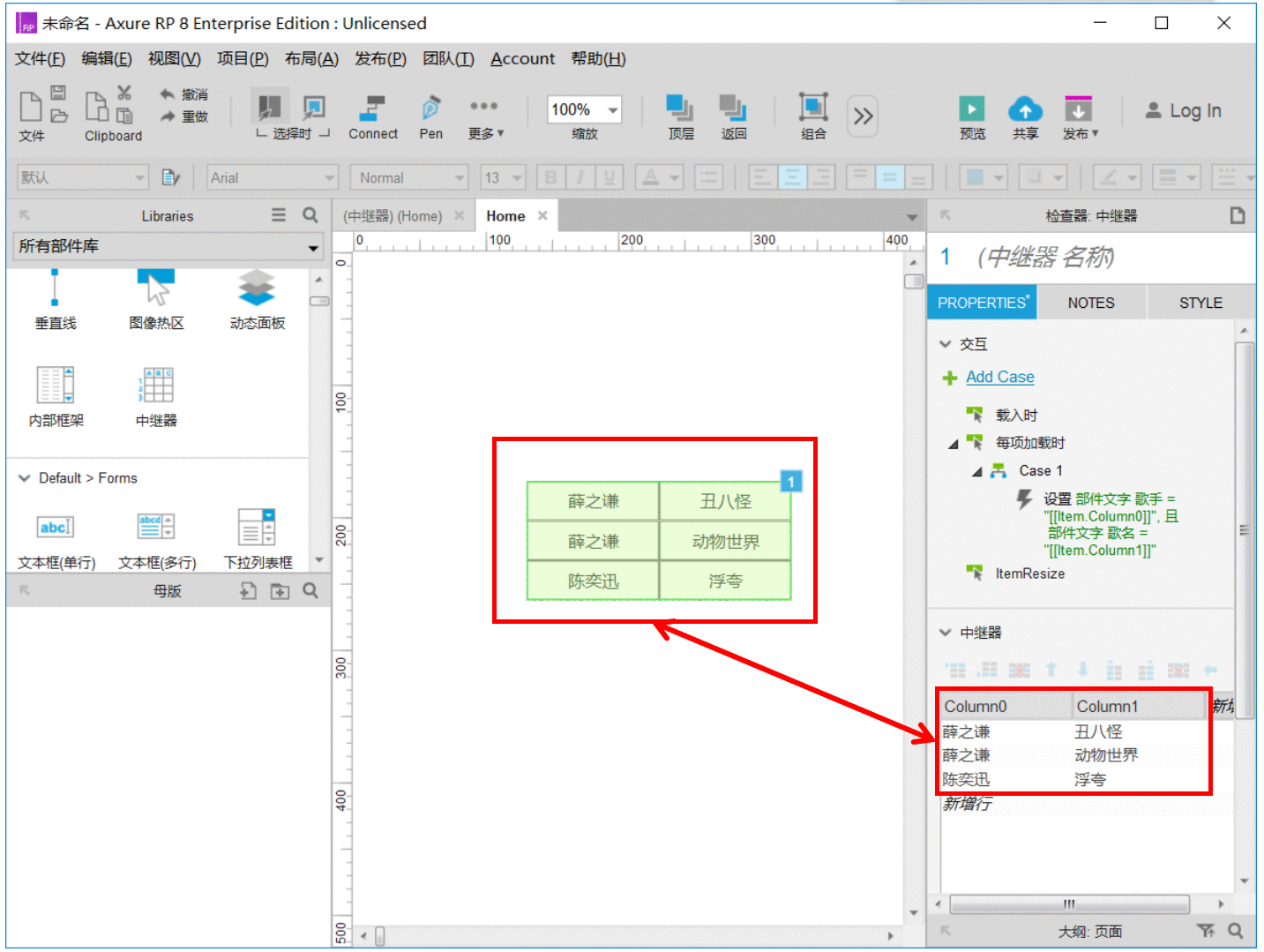This screenshot has height=952, width=1264.
Task: Select intersected selection mode icon
Action: click(269, 108)
